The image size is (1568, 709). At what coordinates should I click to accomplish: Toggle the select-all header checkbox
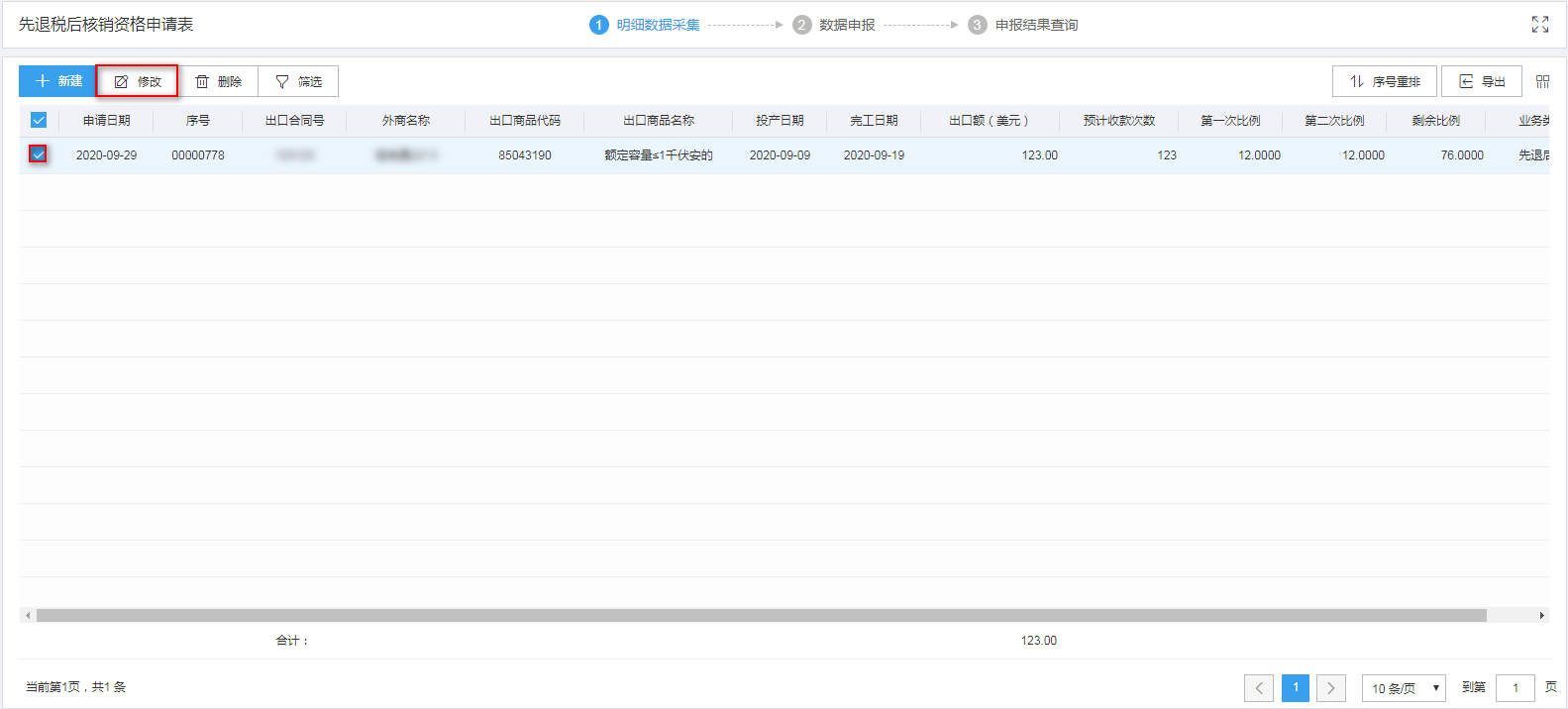click(x=39, y=120)
